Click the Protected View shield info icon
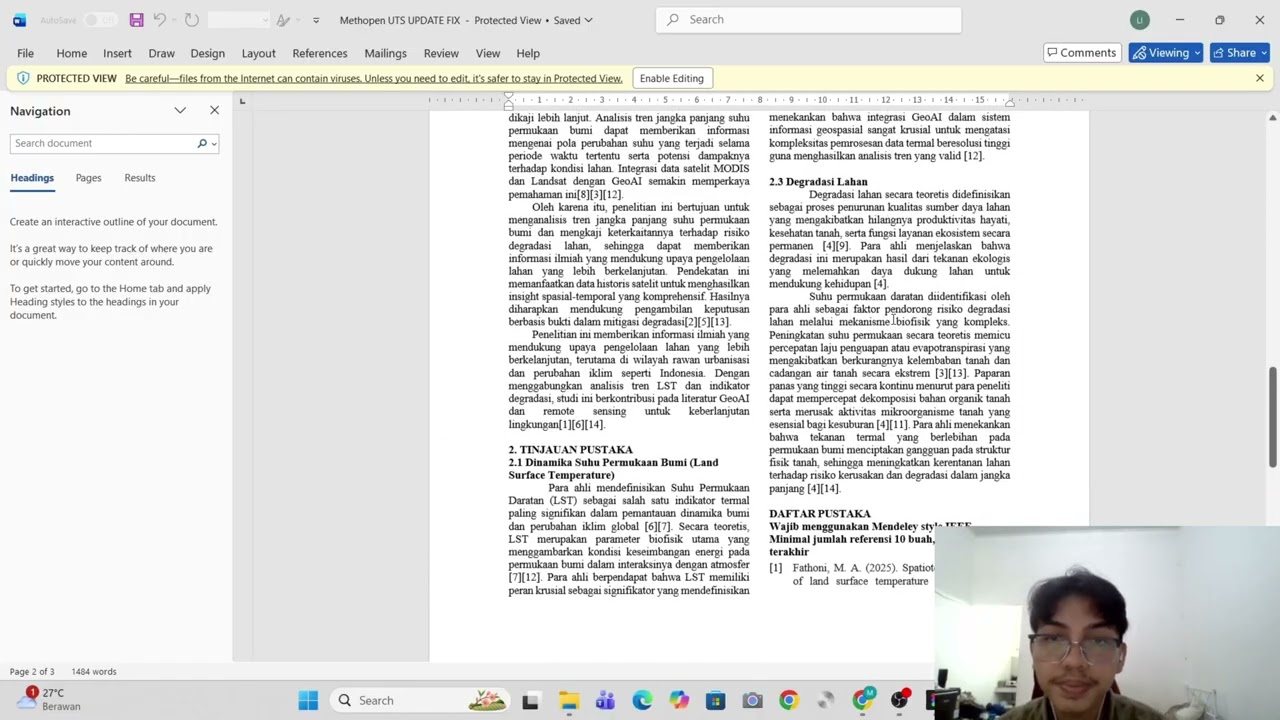This screenshot has height=720, width=1280. (22, 78)
